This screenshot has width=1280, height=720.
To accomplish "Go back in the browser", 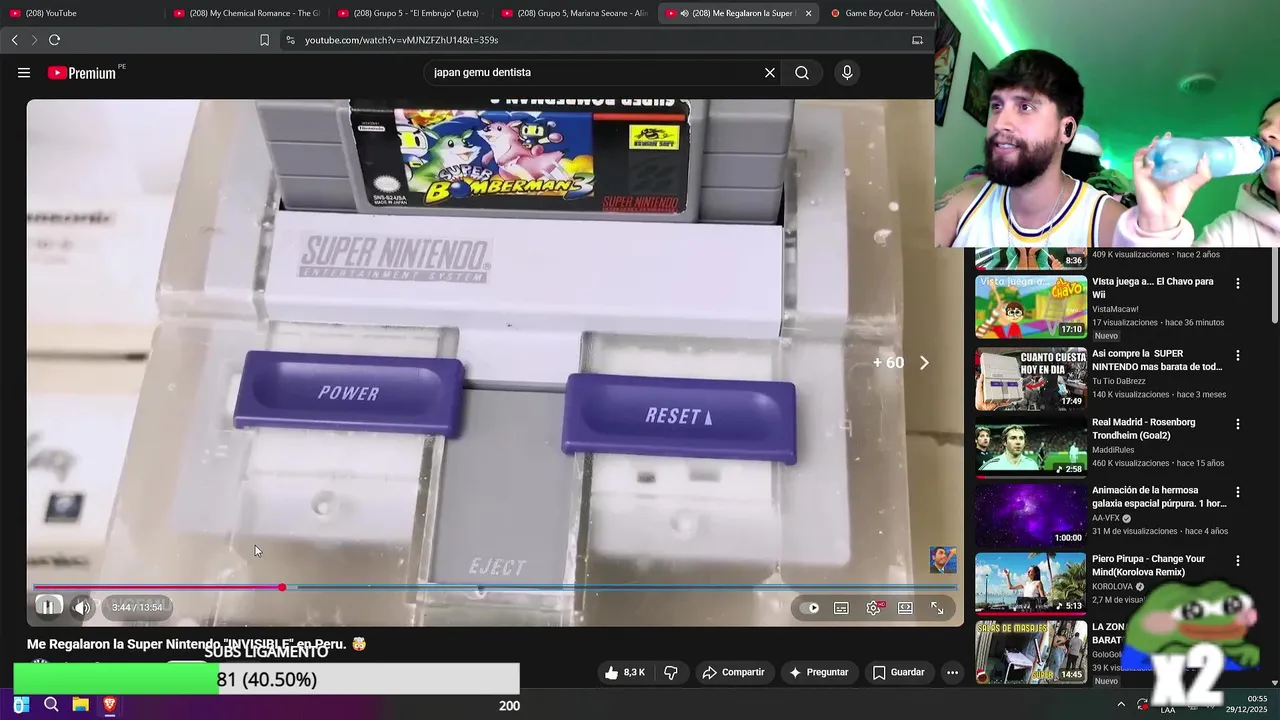I will 14,40.
